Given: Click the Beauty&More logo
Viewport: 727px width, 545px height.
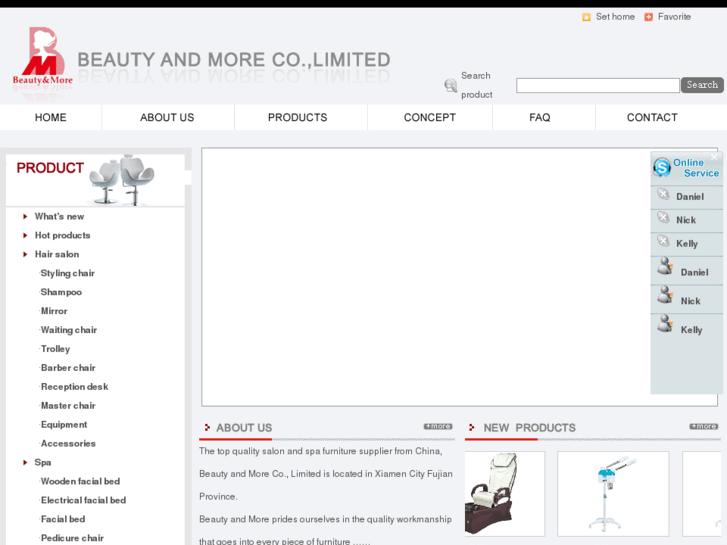Looking at the screenshot, I should point(43,57).
